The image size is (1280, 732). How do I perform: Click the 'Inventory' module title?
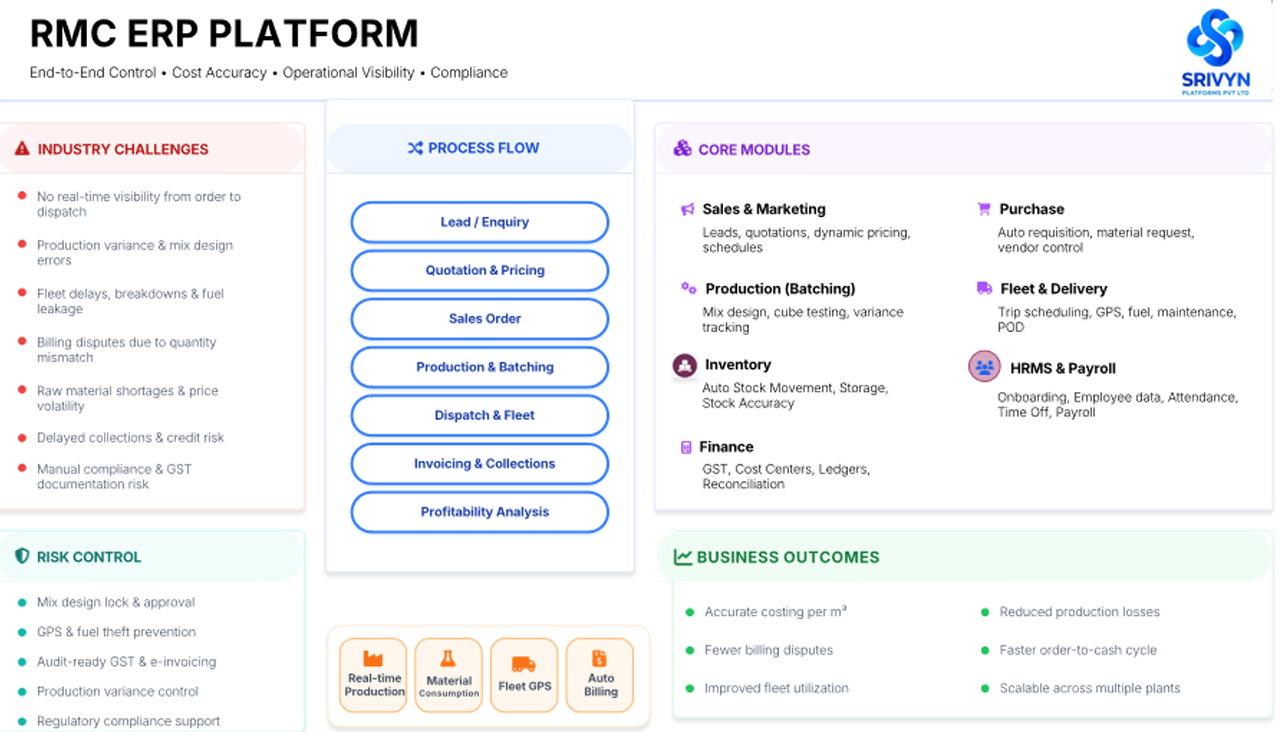[738, 365]
